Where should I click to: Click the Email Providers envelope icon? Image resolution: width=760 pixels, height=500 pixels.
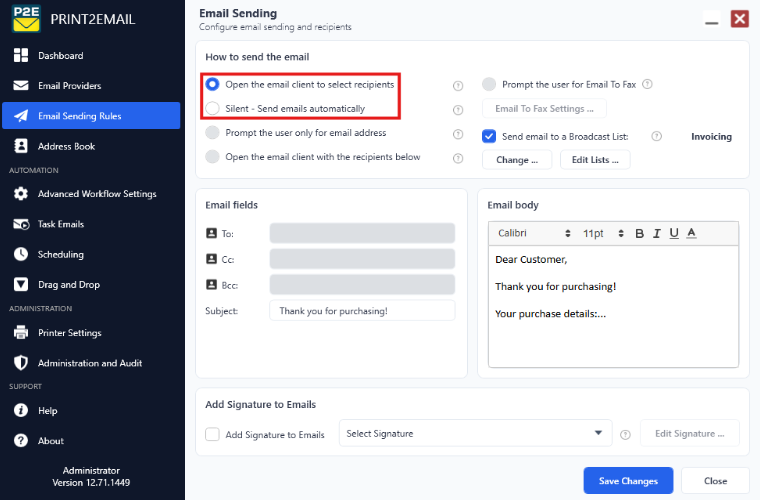[21, 85]
